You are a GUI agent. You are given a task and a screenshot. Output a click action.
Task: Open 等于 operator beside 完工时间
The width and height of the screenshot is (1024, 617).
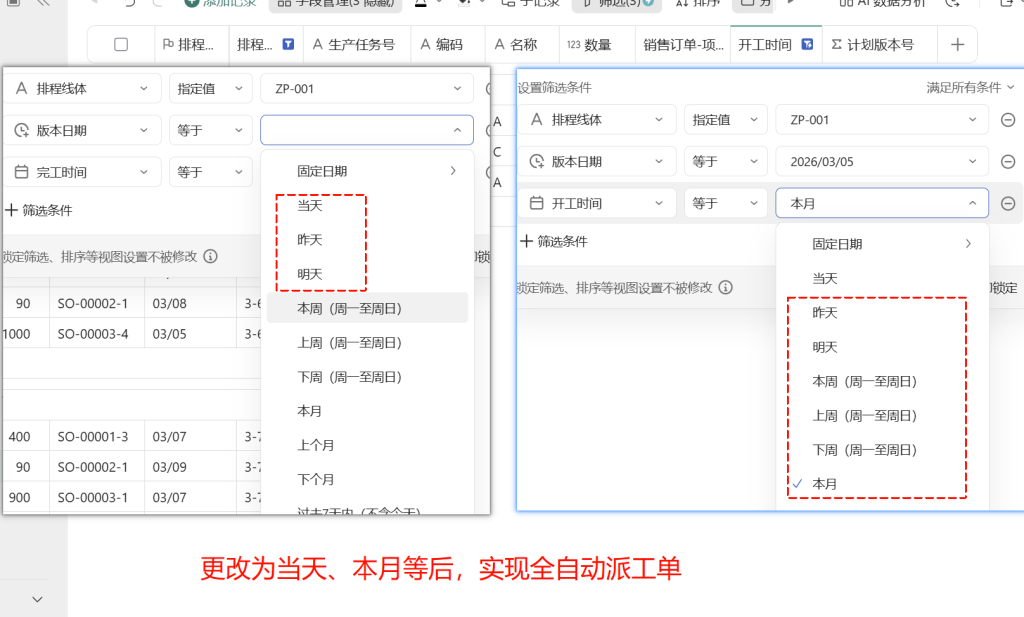(x=210, y=172)
